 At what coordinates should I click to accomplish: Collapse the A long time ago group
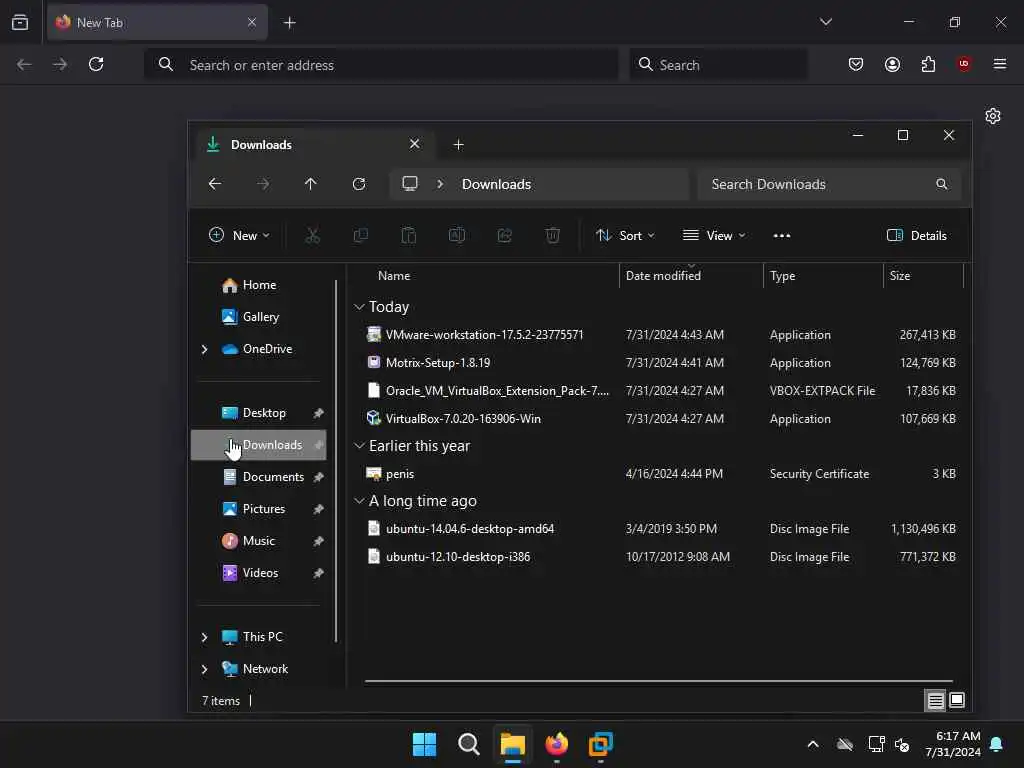click(x=359, y=501)
